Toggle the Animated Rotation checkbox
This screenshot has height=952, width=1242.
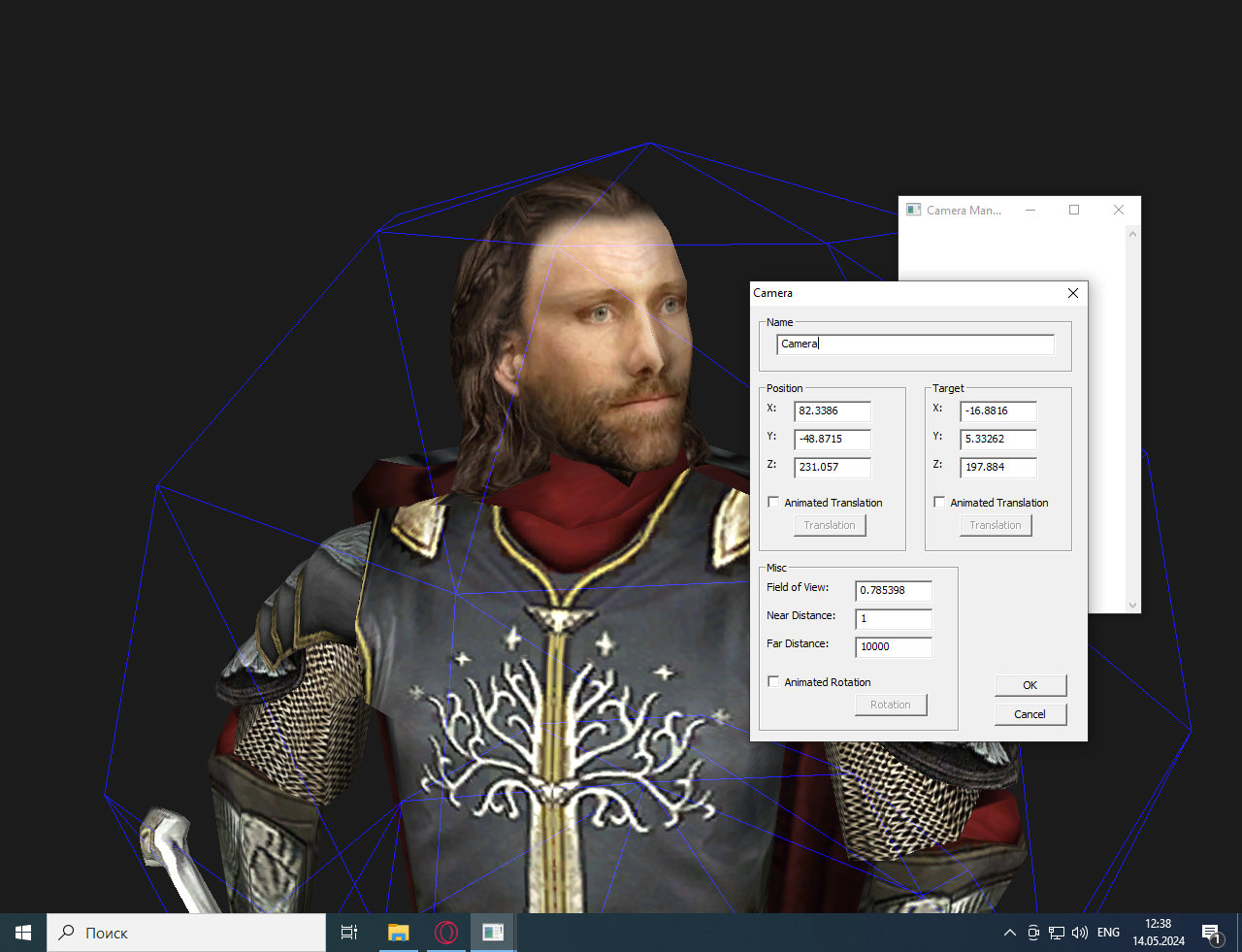[773, 682]
